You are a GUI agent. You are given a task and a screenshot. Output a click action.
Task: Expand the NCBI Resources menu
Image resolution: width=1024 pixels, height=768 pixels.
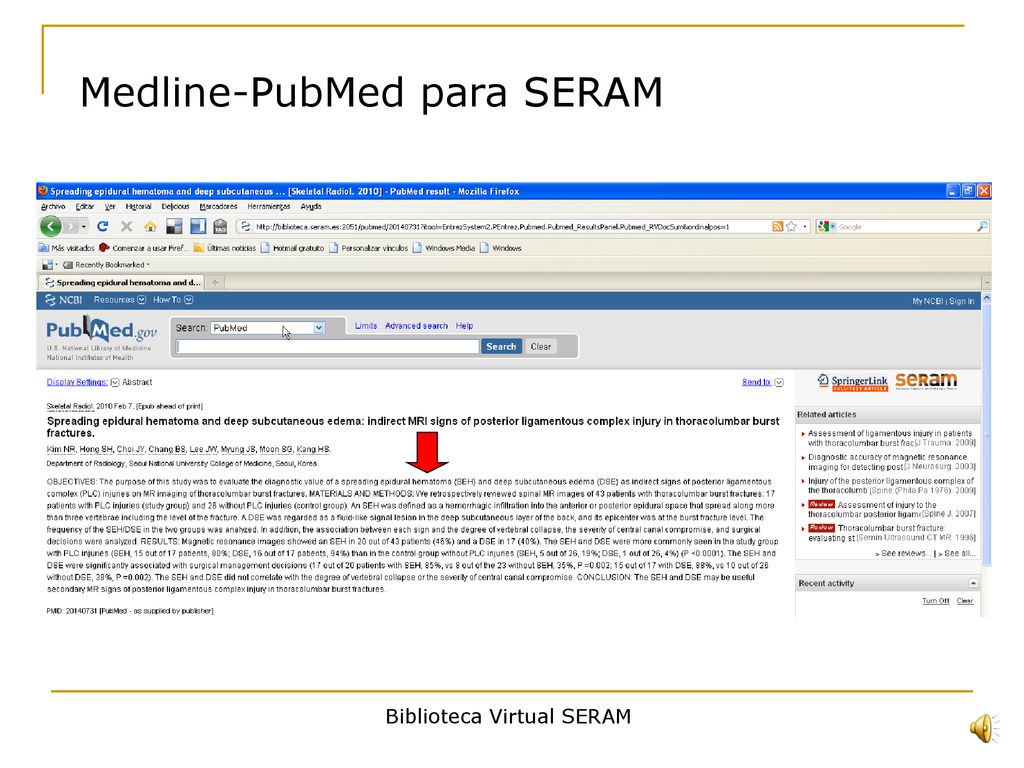pyautogui.click(x=120, y=300)
